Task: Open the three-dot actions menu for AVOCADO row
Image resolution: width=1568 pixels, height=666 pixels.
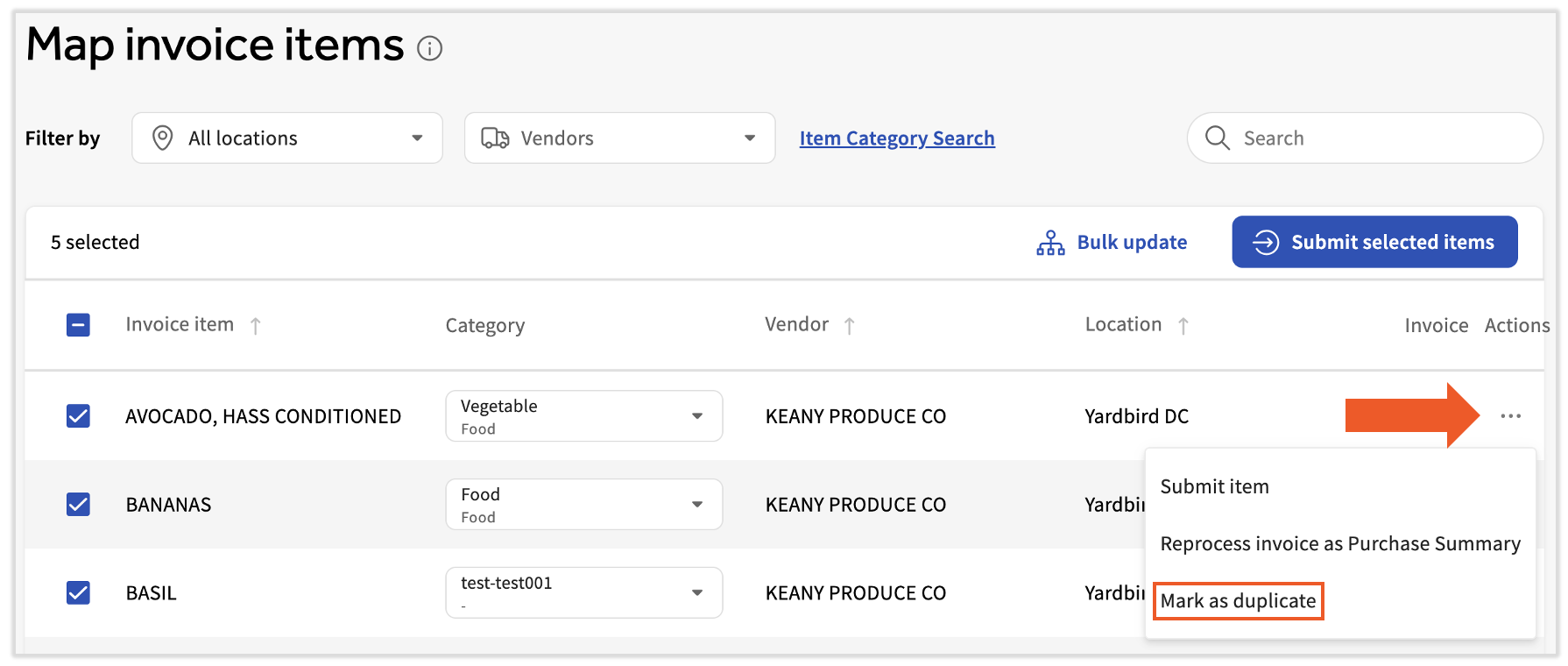Action: [1510, 416]
